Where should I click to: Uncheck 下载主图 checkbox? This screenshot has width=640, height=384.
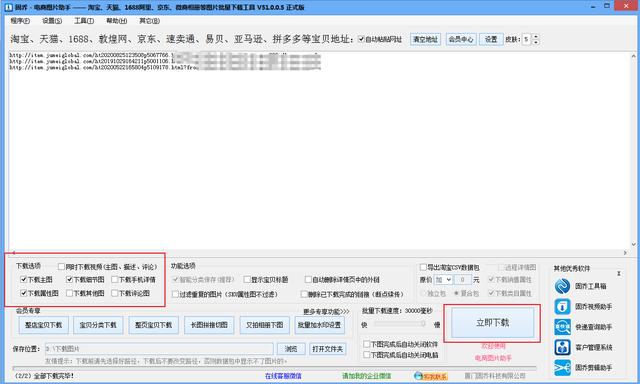click(24, 280)
